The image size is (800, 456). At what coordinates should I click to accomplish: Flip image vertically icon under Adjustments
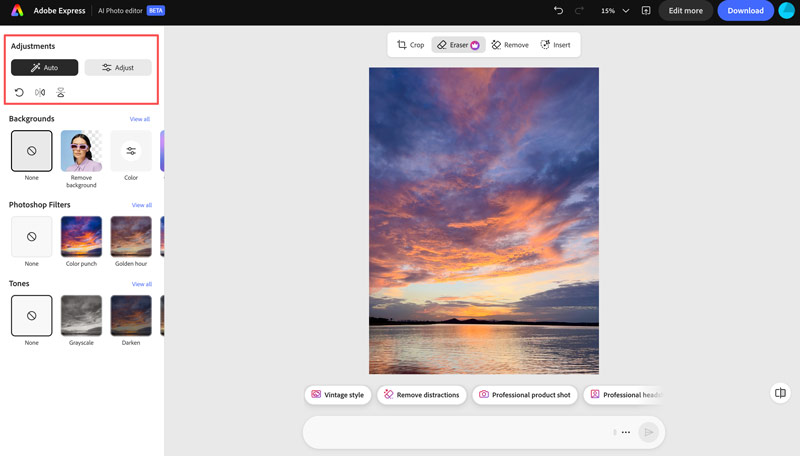61,92
